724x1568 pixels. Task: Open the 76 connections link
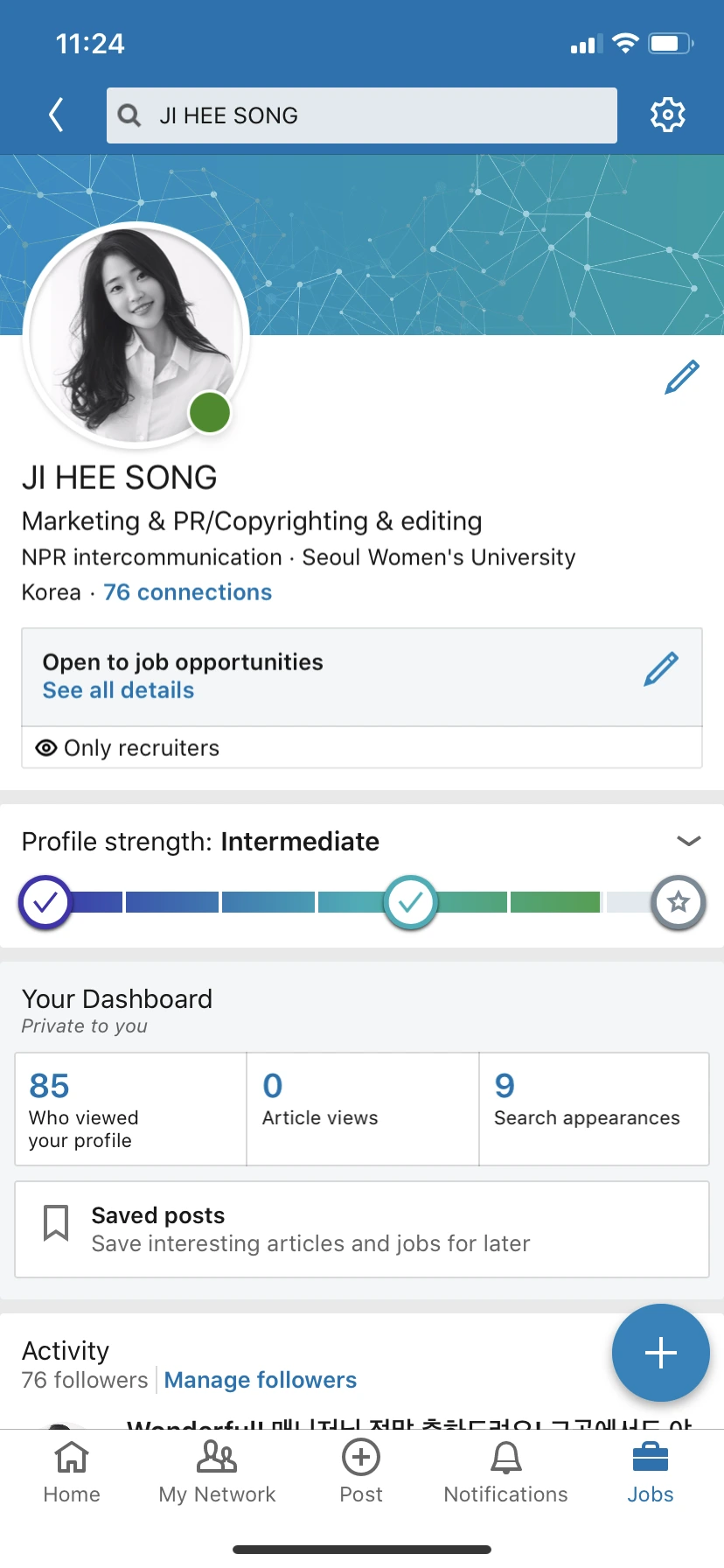pos(188,592)
